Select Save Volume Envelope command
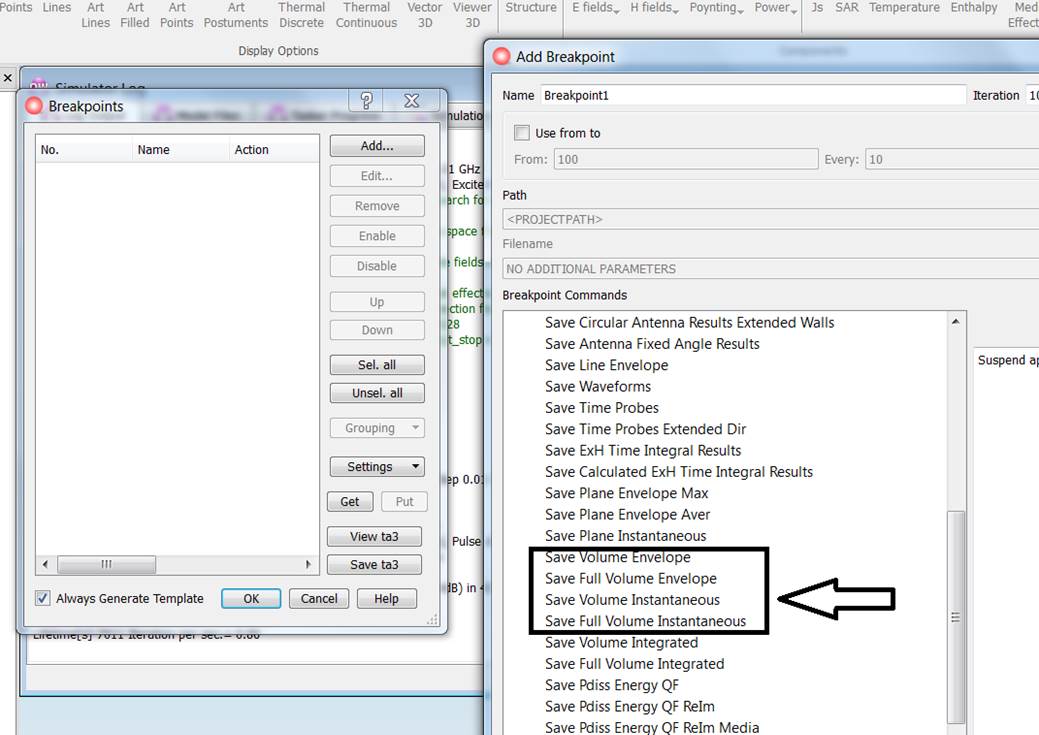The width and height of the screenshot is (1039, 735). [618, 557]
